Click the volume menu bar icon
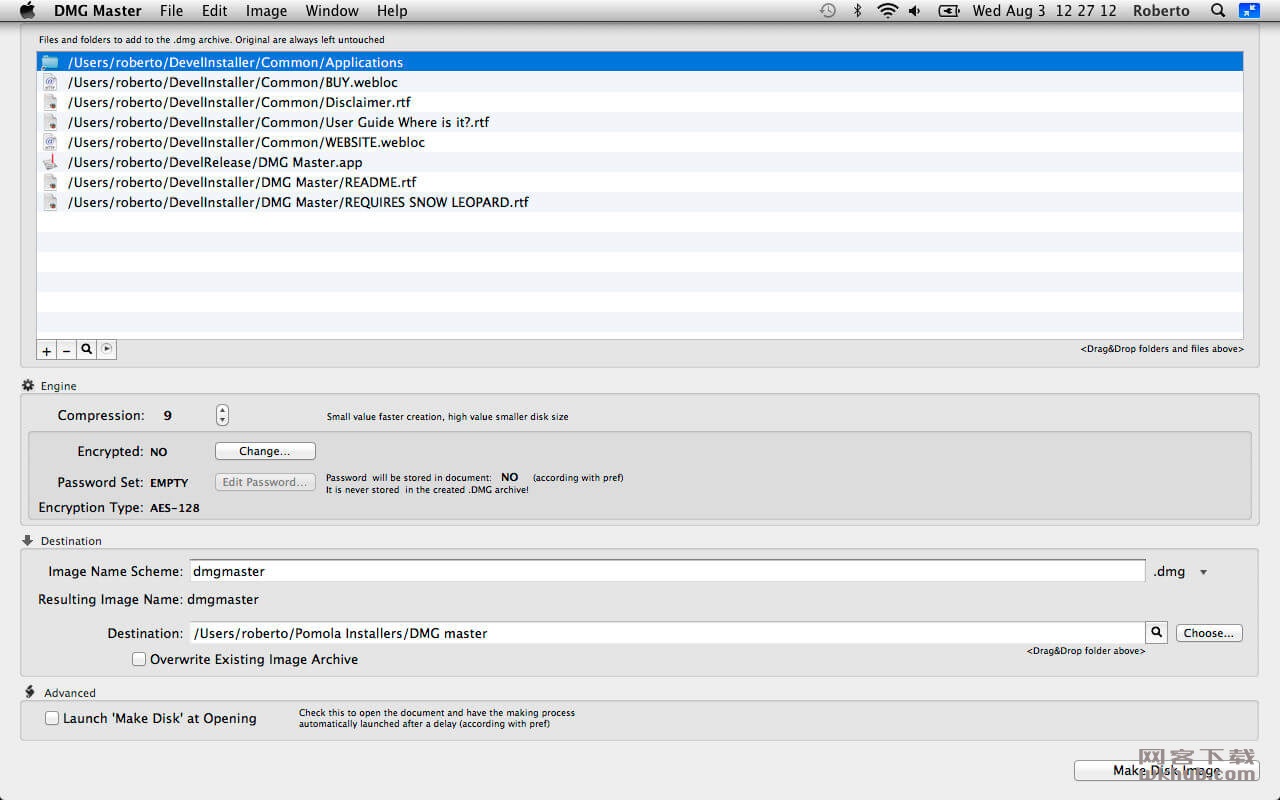The height and width of the screenshot is (800, 1280). point(915,11)
